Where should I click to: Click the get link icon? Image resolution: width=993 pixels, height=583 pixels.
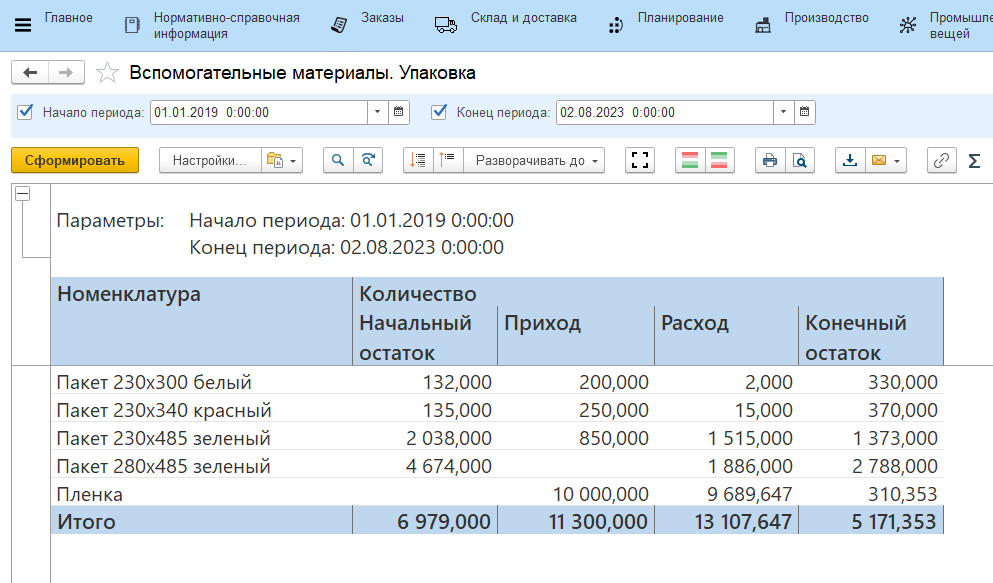pos(941,160)
